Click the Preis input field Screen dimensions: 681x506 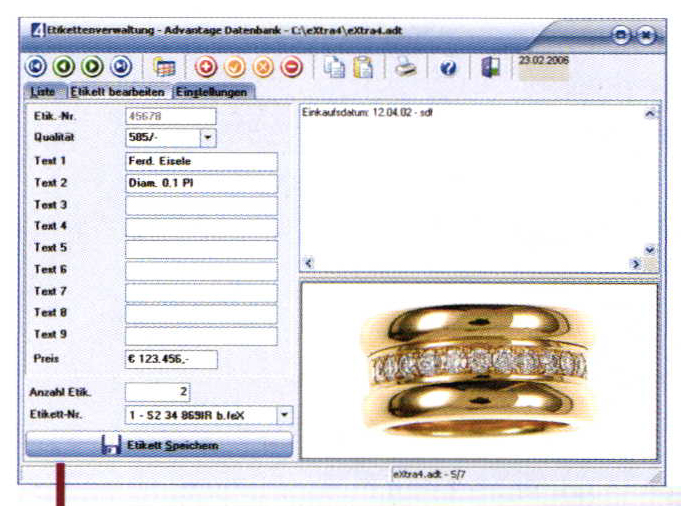170,359
